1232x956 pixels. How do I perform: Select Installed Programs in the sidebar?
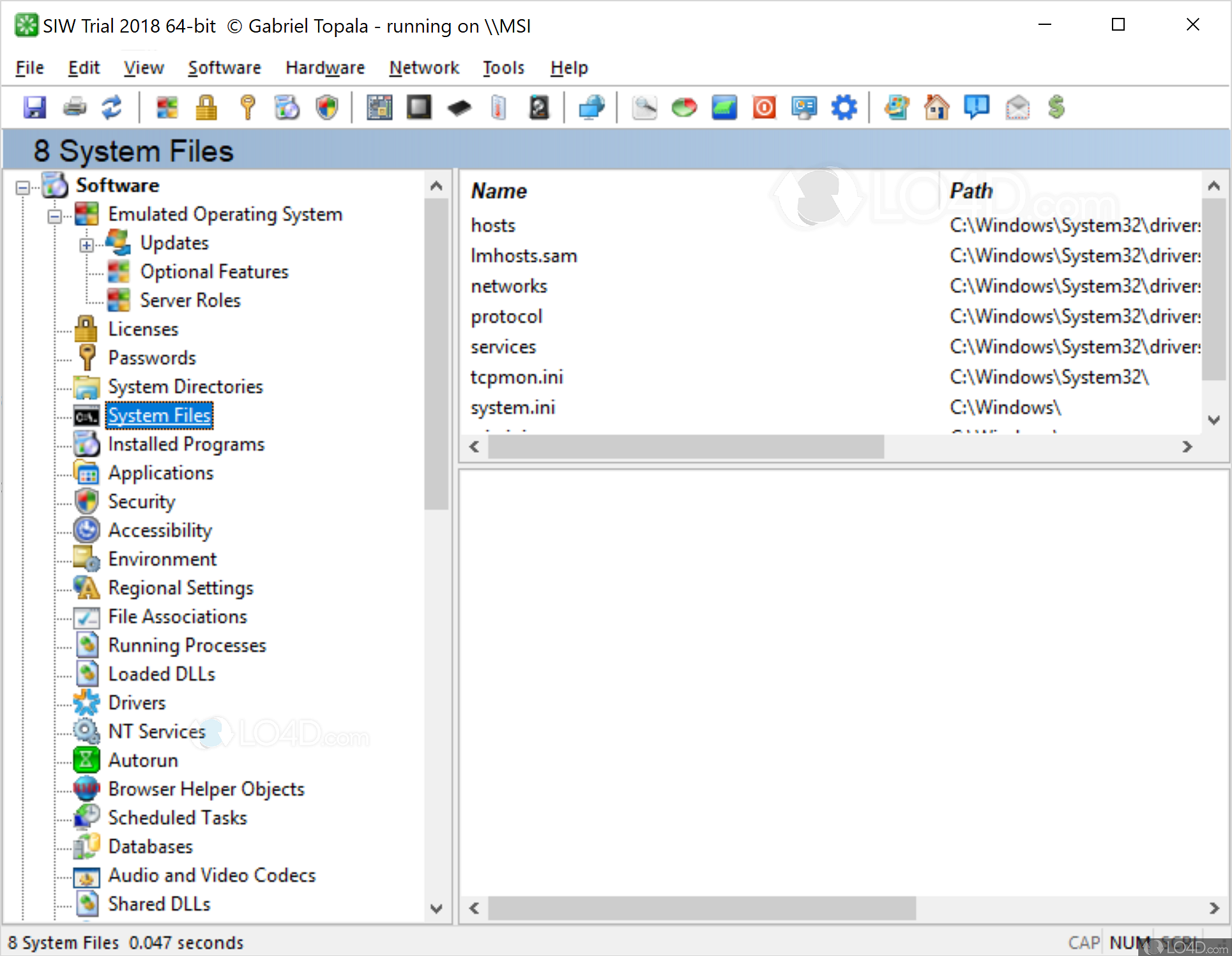(186, 444)
